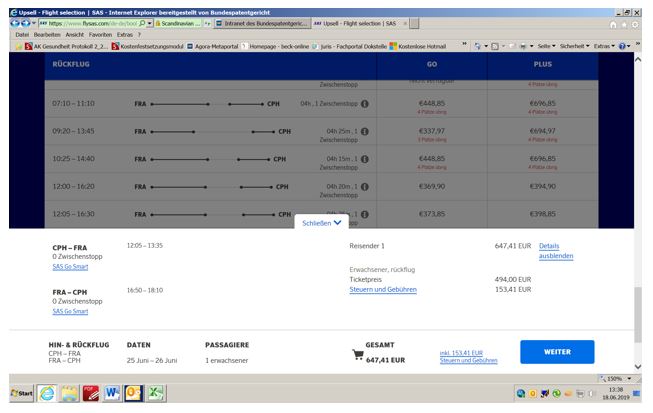Show info icon for 09:20 – 13:45 flight
Screen dimensions: 653x413
pyautogui.click(x=365, y=132)
